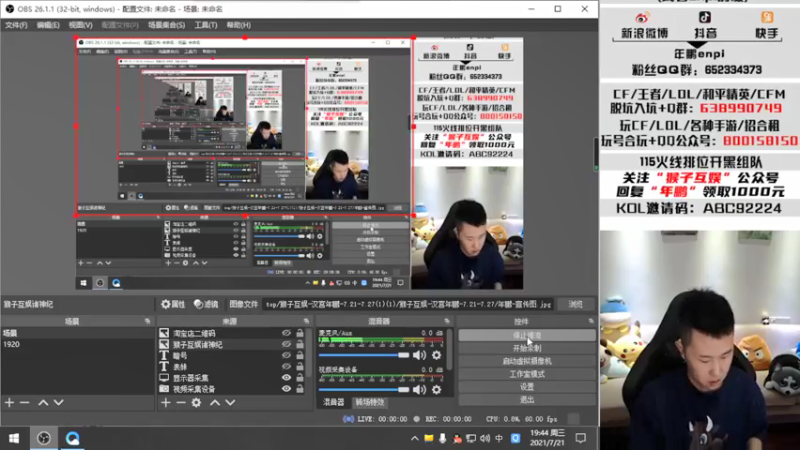Click the LIVE: 00:00:00 status text

click(382, 419)
